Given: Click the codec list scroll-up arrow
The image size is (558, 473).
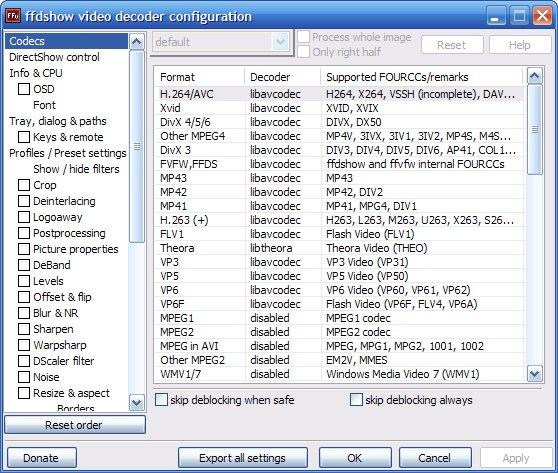Looking at the screenshot, I should point(535,75).
